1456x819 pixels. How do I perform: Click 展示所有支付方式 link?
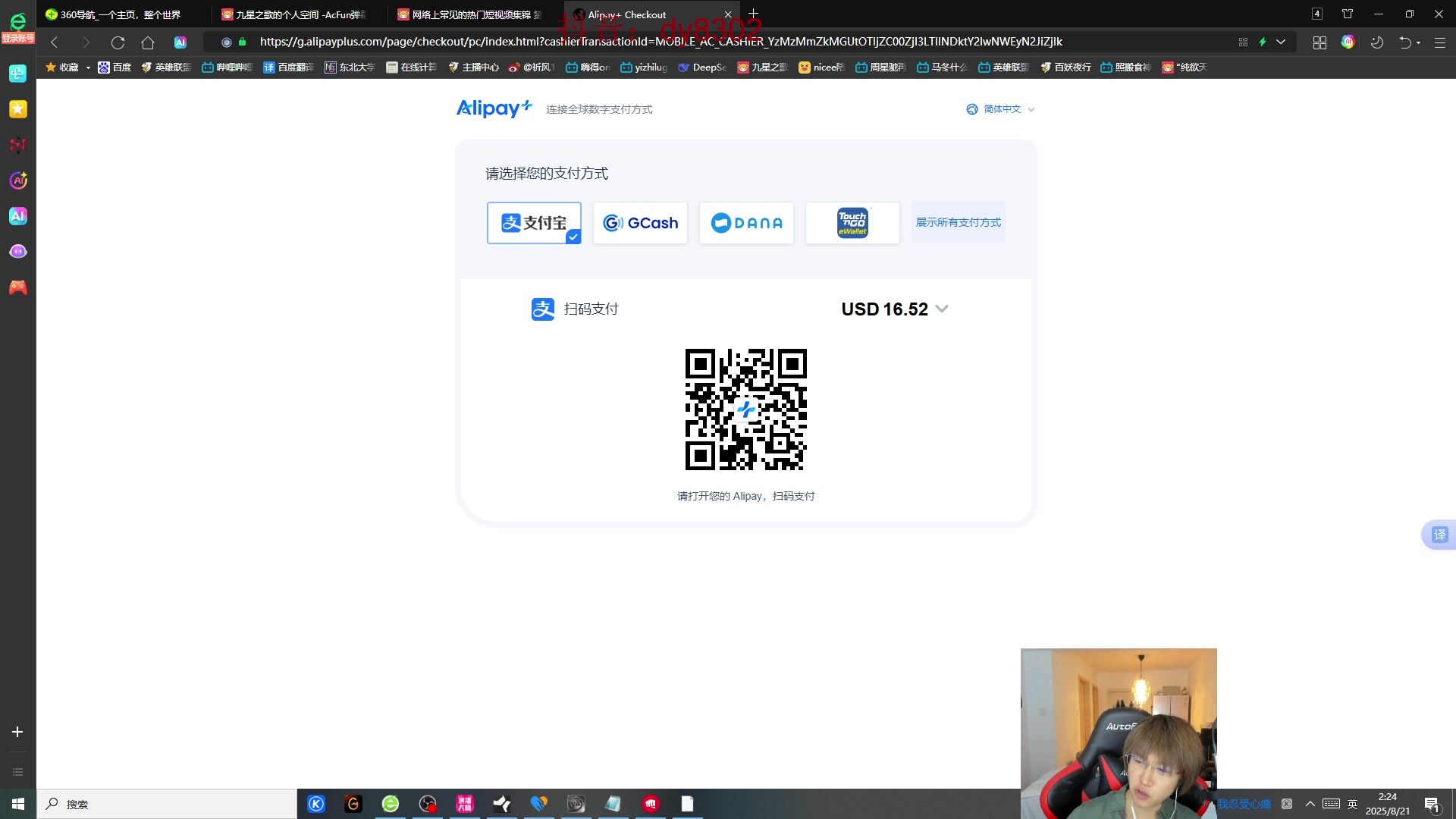point(959,222)
